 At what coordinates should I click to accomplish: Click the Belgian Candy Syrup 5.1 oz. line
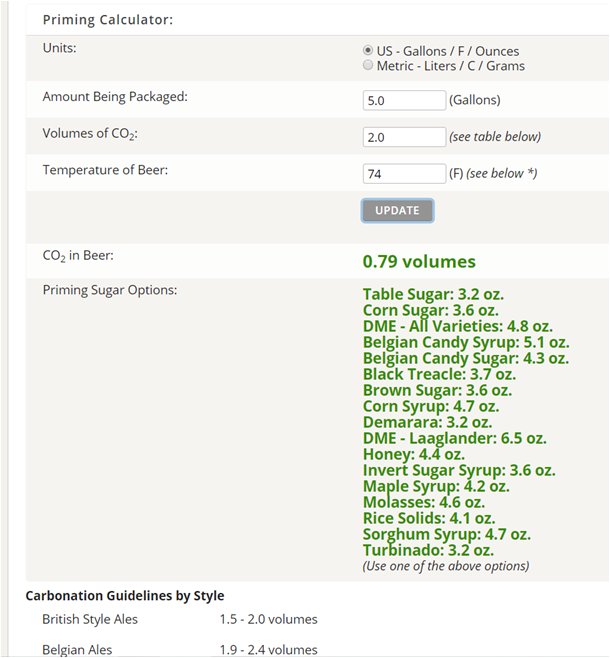466,342
